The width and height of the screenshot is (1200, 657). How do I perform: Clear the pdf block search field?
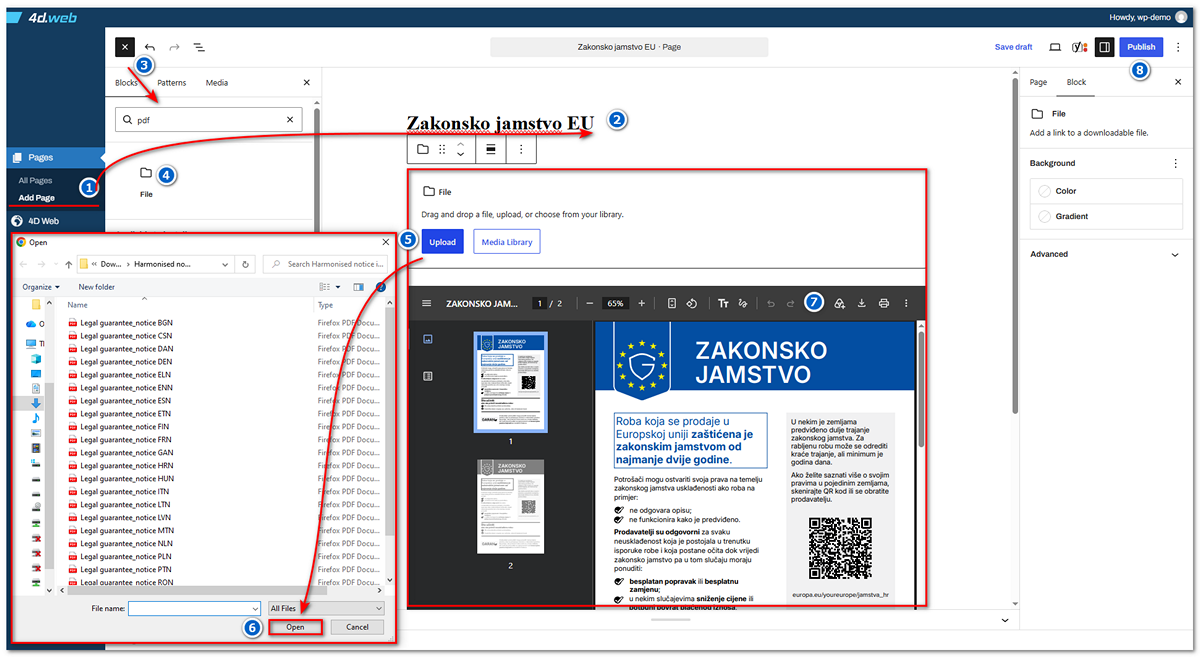click(x=291, y=120)
